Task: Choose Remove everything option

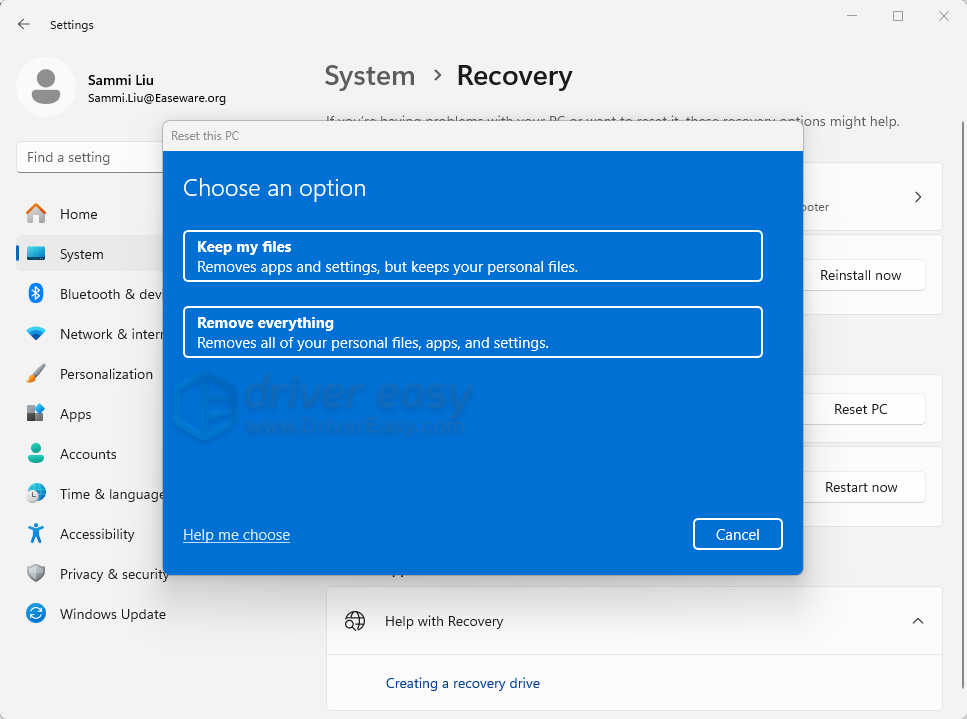Action: coord(472,331)
